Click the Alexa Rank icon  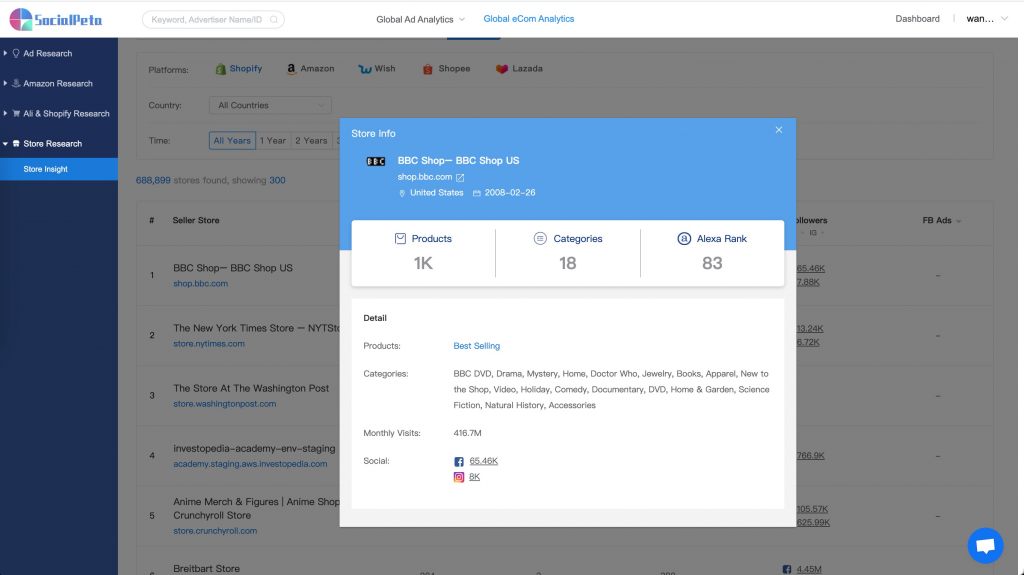[x=684, y=238]
